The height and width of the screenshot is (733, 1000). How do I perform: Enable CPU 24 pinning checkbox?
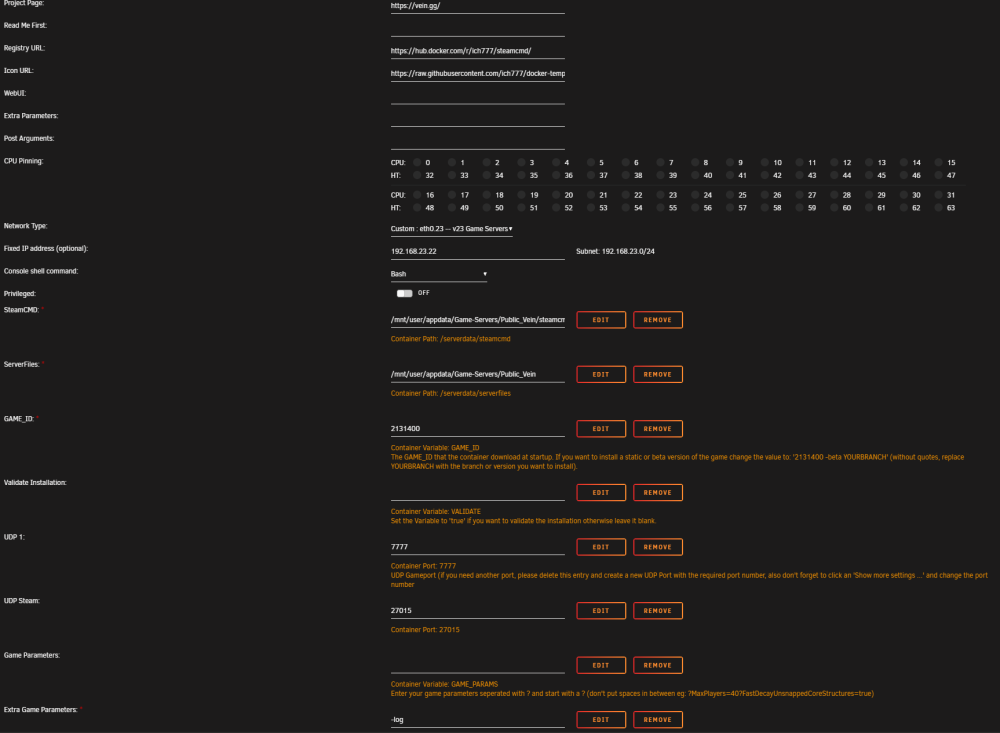(695, 195)
